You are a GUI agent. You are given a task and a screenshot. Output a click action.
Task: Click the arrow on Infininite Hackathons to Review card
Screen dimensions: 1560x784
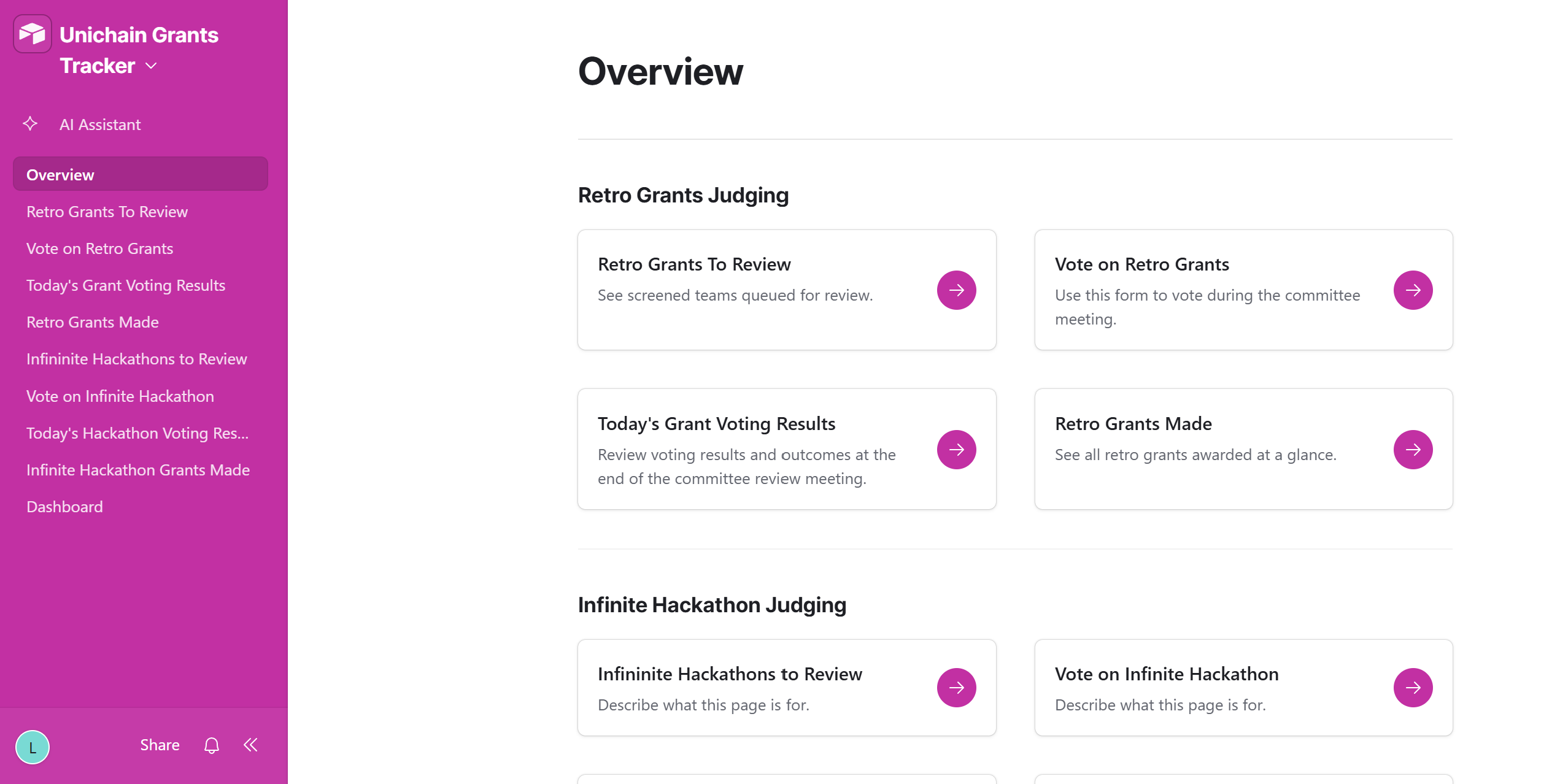pos(956,688)
